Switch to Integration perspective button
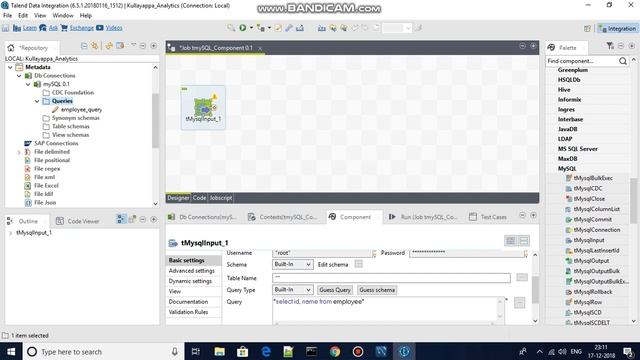This screenshot has height=360, width=640. (x=618, y=29)
